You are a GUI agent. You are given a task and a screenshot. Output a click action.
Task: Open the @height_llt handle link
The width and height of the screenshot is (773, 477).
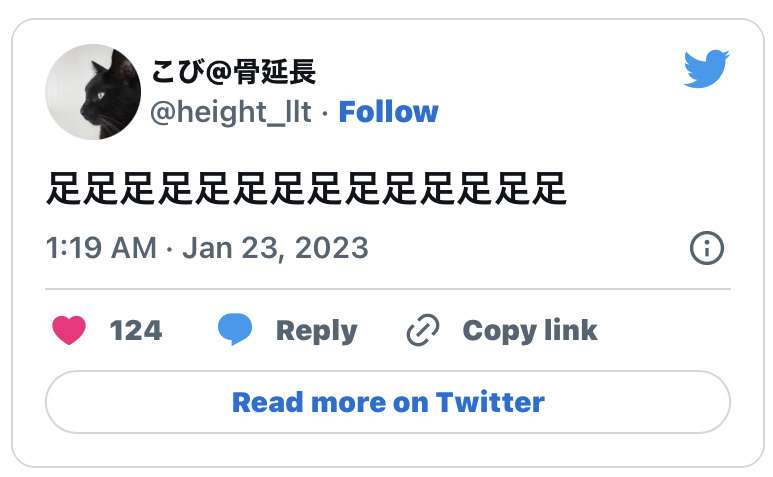pos(231,111)
